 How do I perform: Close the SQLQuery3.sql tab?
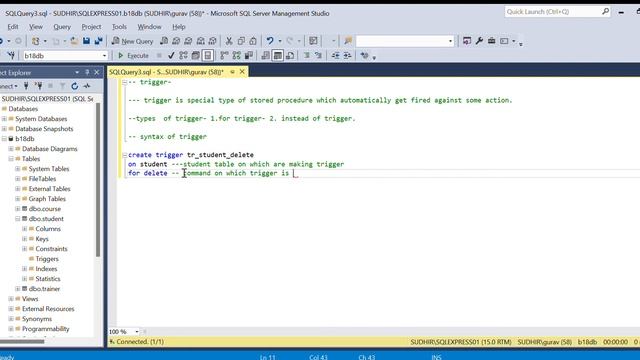tap(242, 72)
